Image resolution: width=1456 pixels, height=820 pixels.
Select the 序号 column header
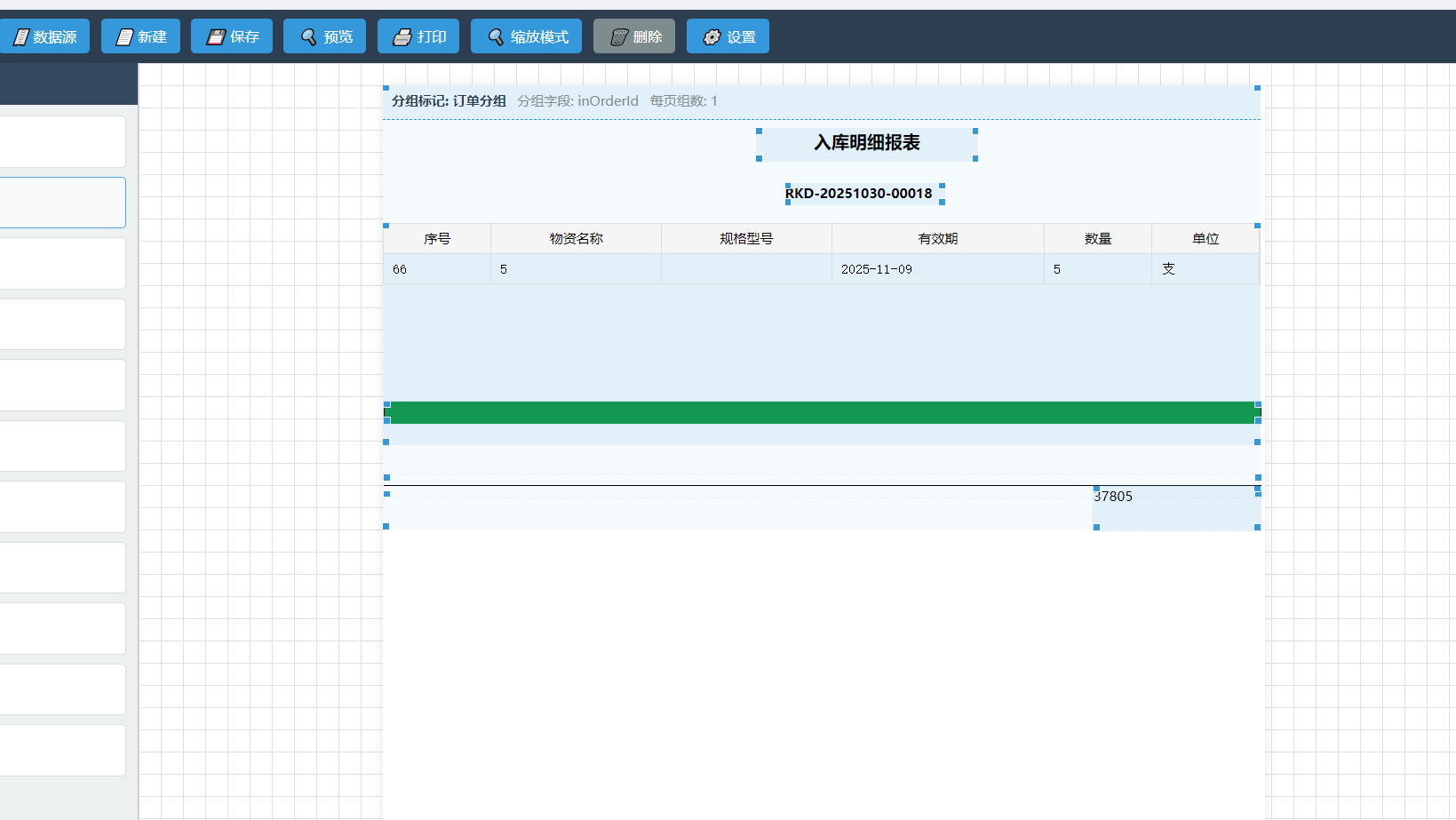(x=437, y=239)
